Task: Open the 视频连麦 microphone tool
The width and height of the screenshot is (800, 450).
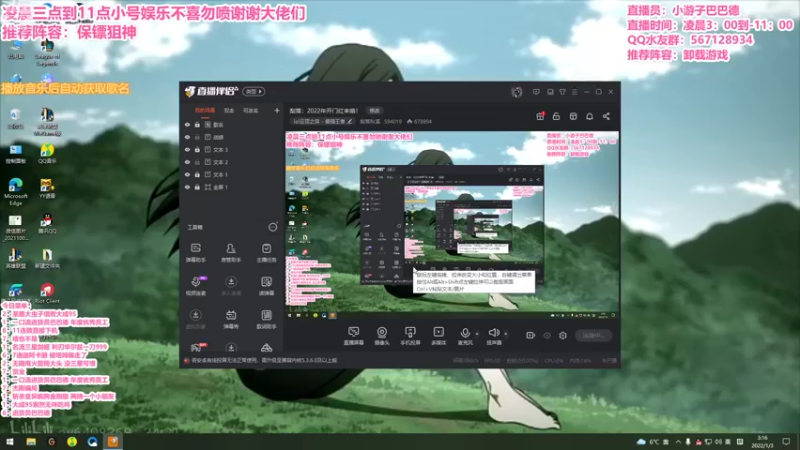Action: click(x=195, y=286)
